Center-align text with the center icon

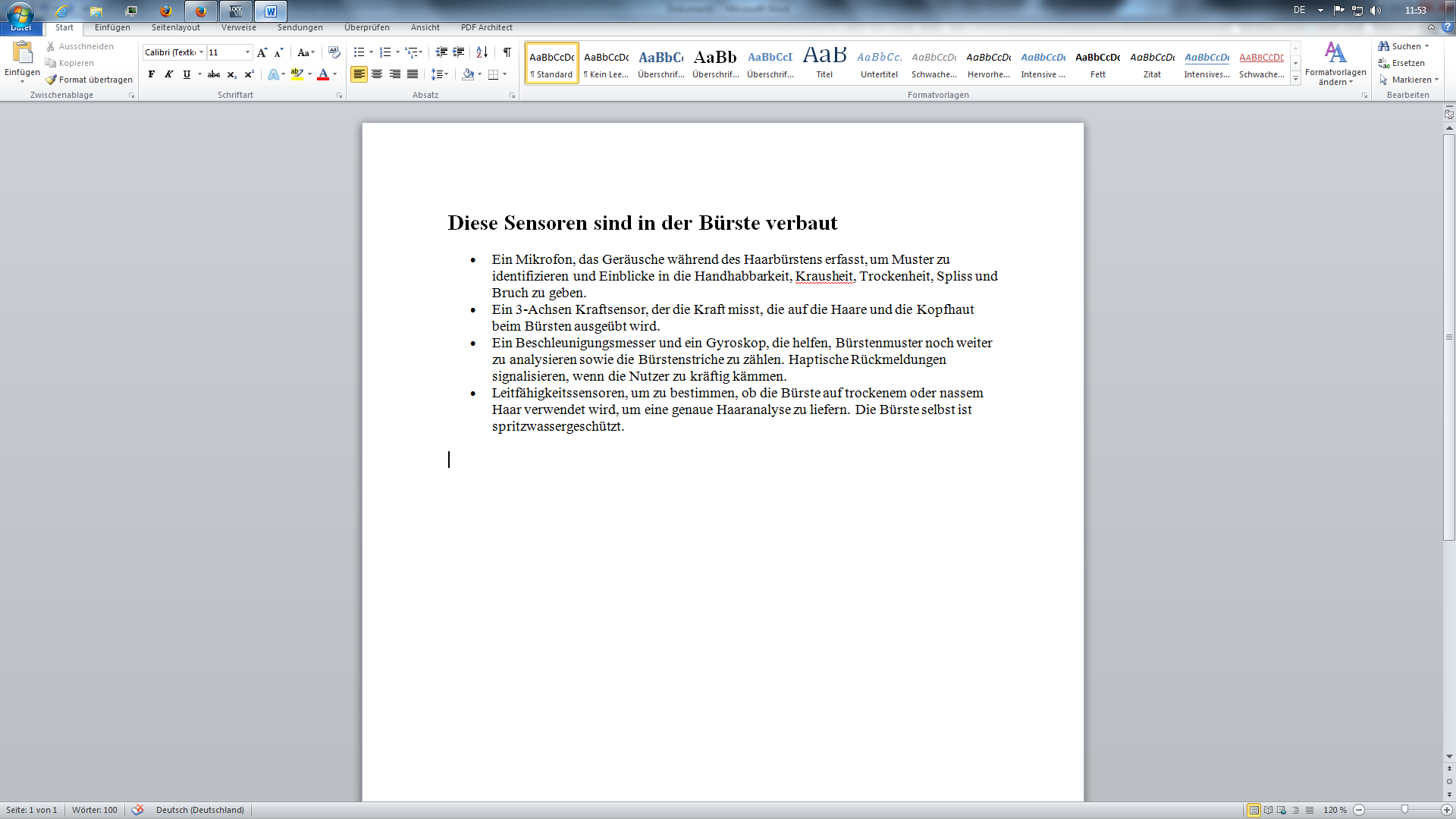(377, 74)
